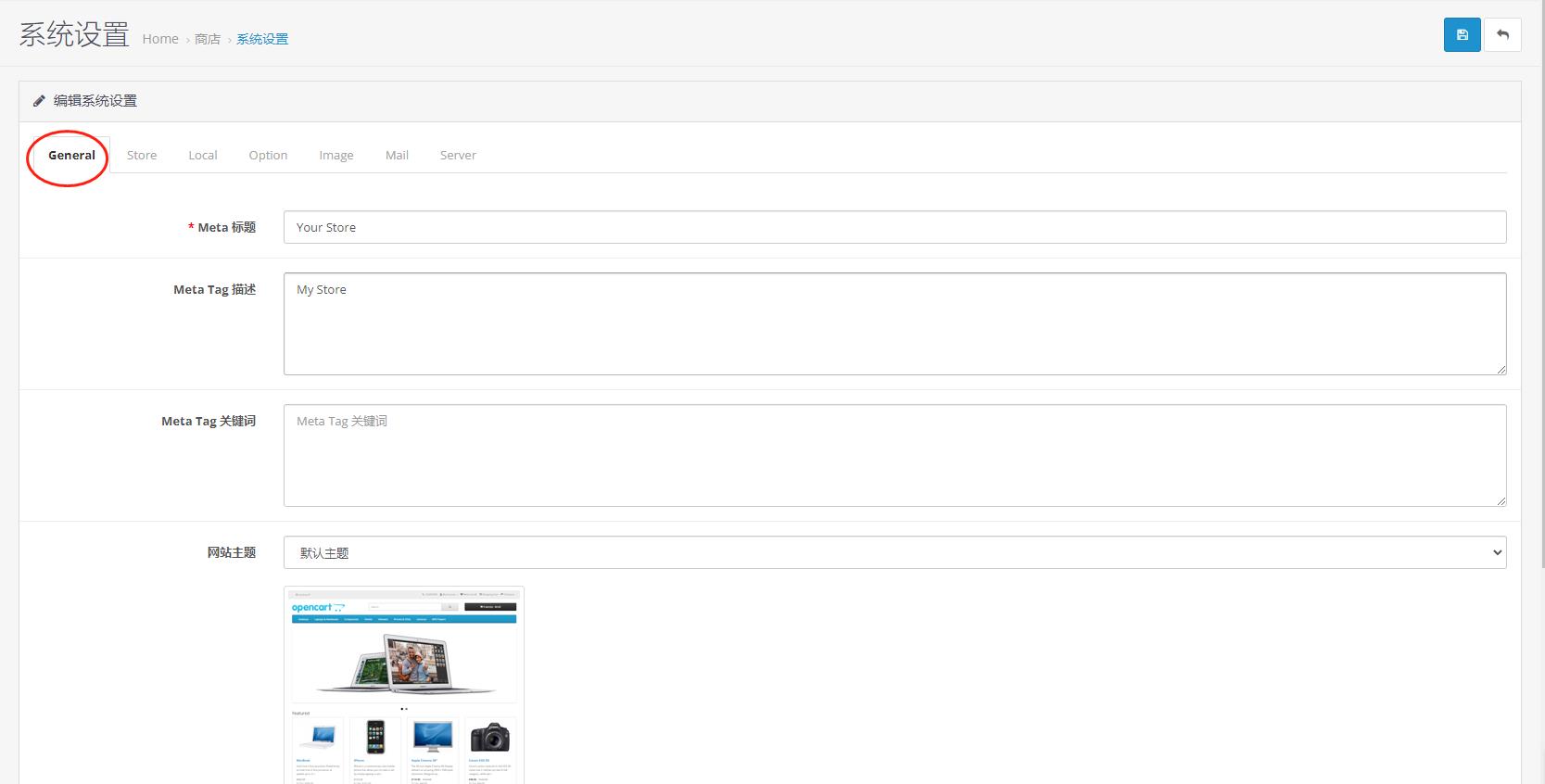This screenshot has height=784, width=1545.
Task: Click into the Meta Tag 关键词 textarea
Action: (894, 455)
